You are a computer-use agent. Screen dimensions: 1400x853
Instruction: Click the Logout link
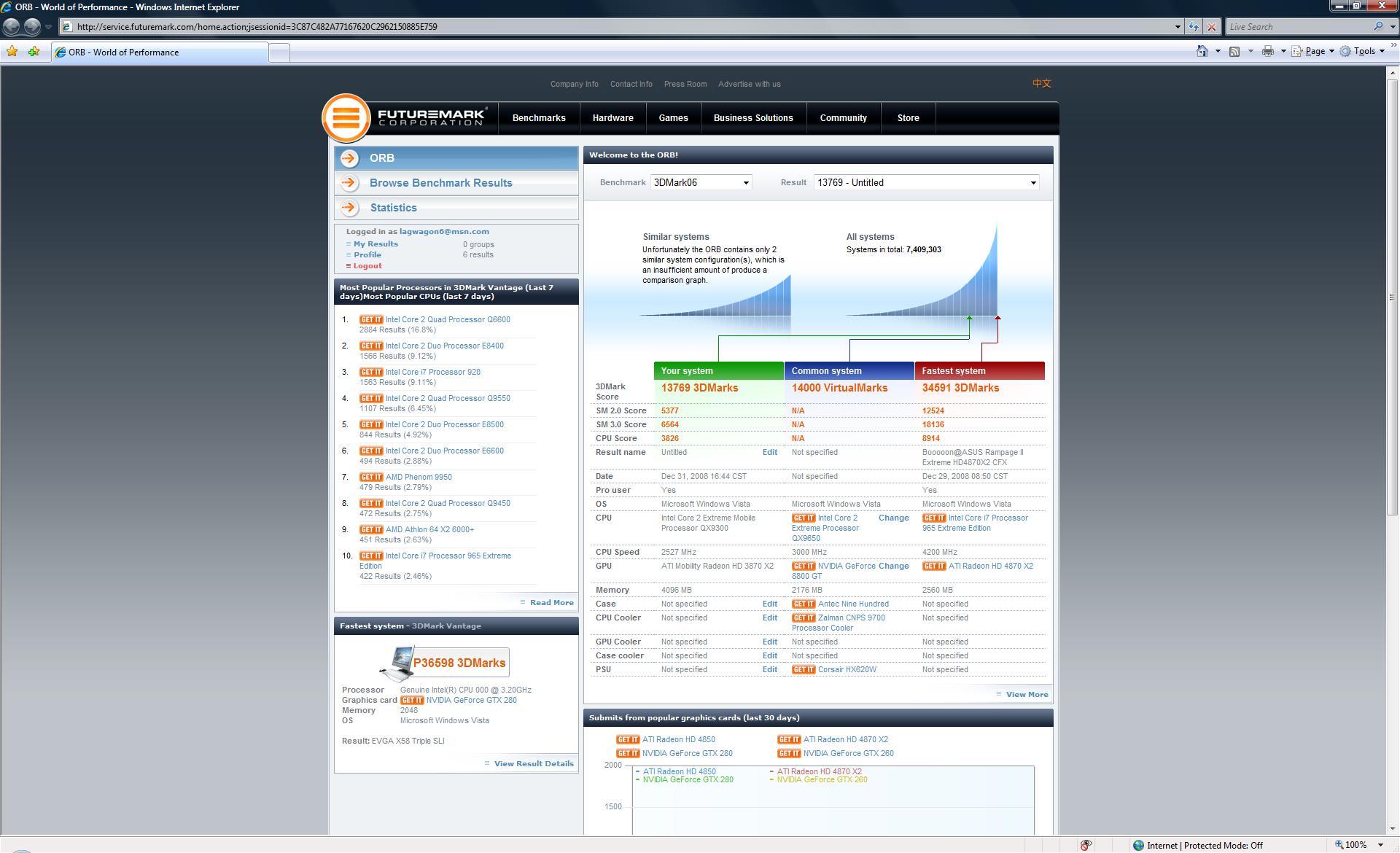click(367, 266)
